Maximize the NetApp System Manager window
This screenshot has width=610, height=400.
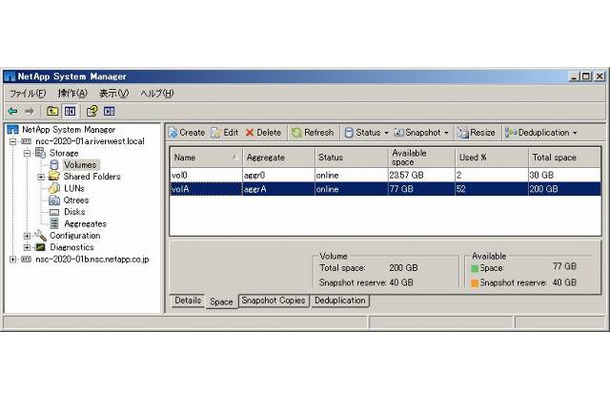pyautogui.click(x=586, y=77)
